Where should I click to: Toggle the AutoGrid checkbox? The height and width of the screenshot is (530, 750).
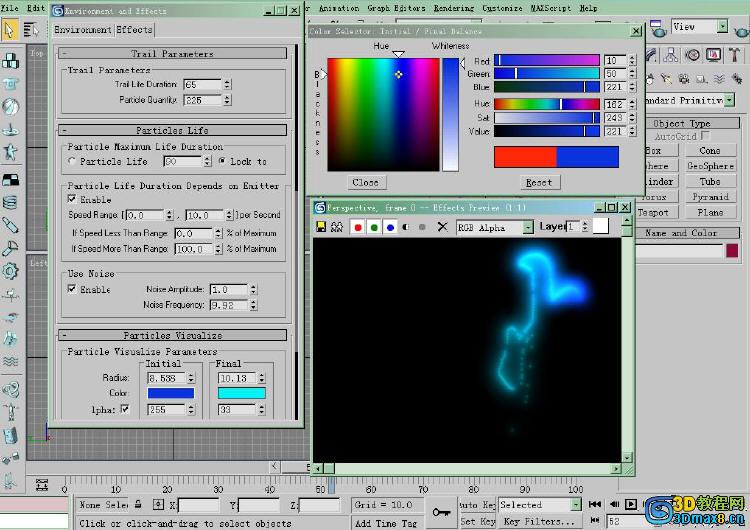705,136
